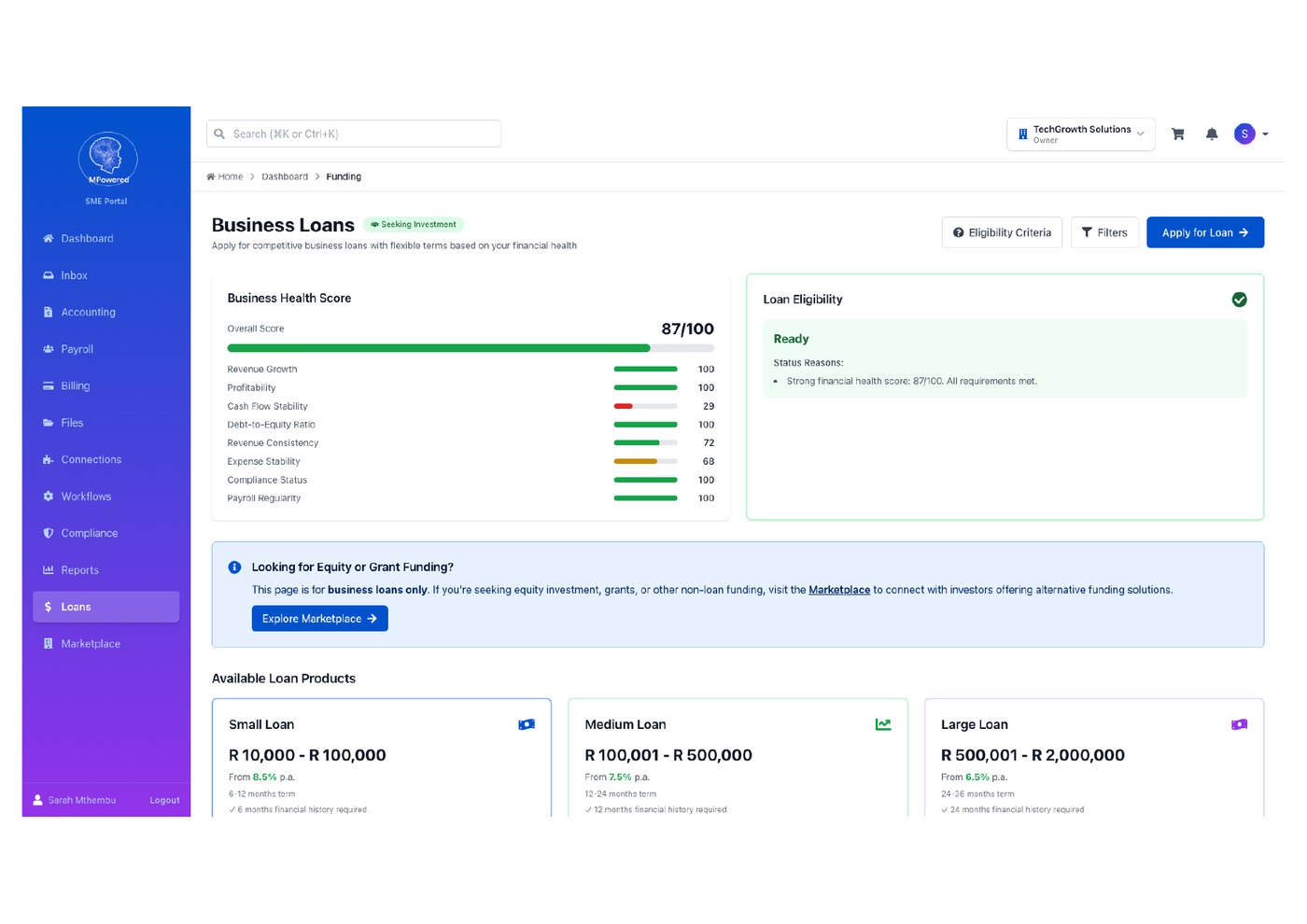Click the Loan Eligibility green checkmark badge

[x=1240, y=300]
